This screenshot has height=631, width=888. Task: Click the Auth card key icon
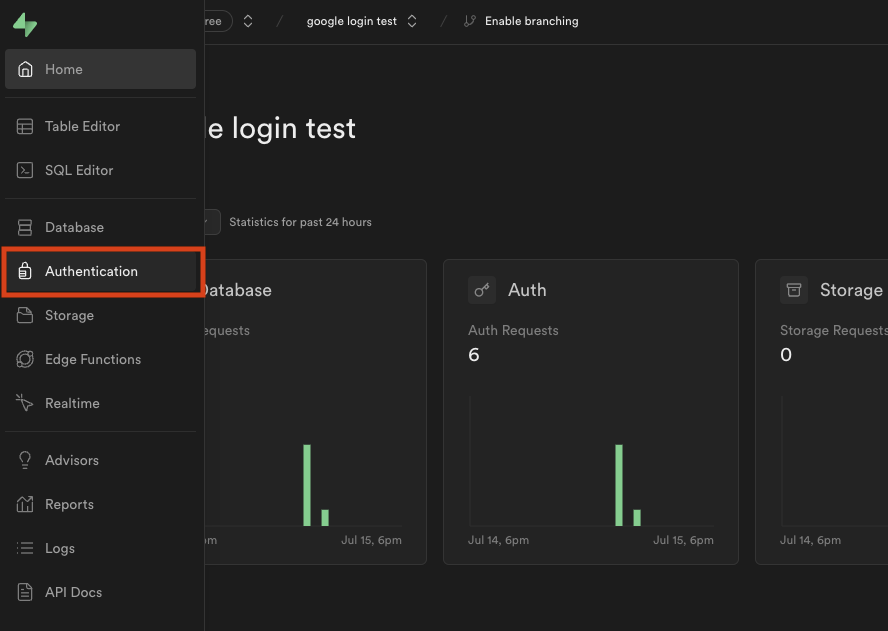482,290
